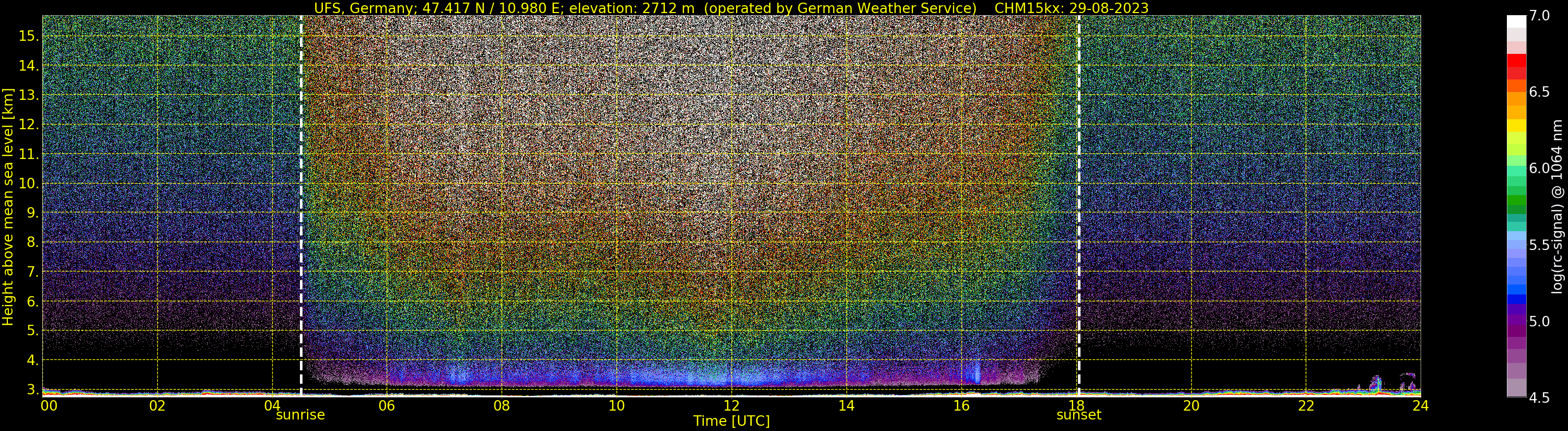1568x431 pixels.
Task: Click the height axis tick label '4.'
Action: (32, 360)
